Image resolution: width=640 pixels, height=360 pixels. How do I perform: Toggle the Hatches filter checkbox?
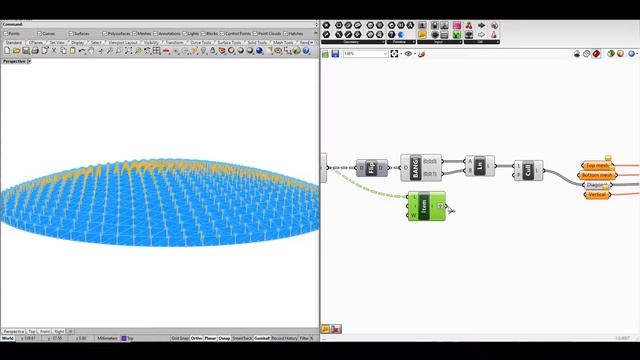(x=286, y=33)
